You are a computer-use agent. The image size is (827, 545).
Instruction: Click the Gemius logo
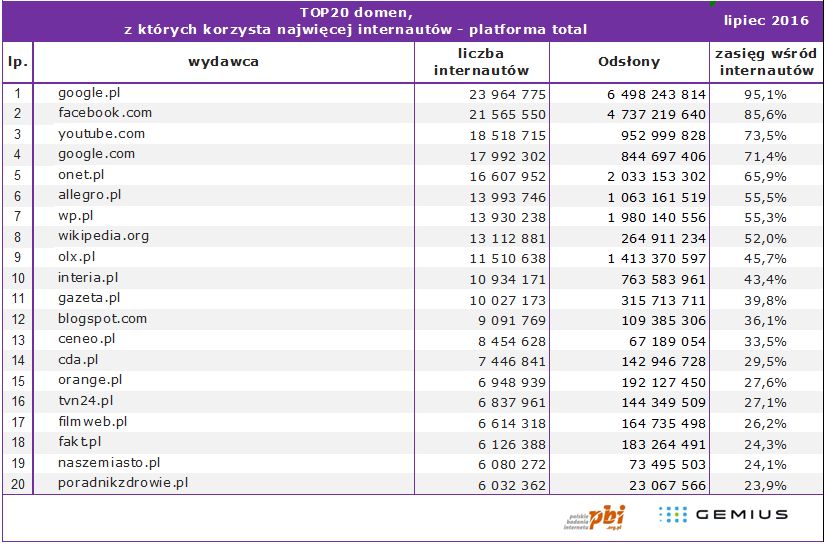tap(723, 514)
